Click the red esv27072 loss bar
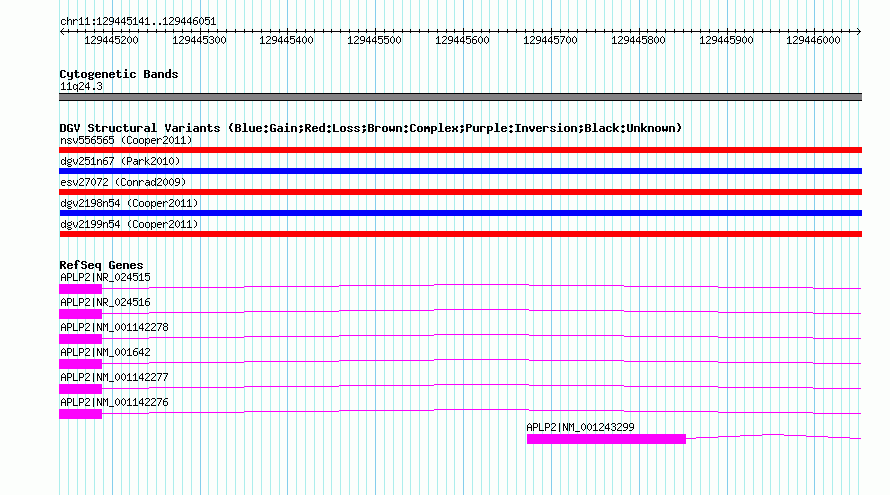The height and width of the screenshot is (495, 890). [x=460, y=192]
